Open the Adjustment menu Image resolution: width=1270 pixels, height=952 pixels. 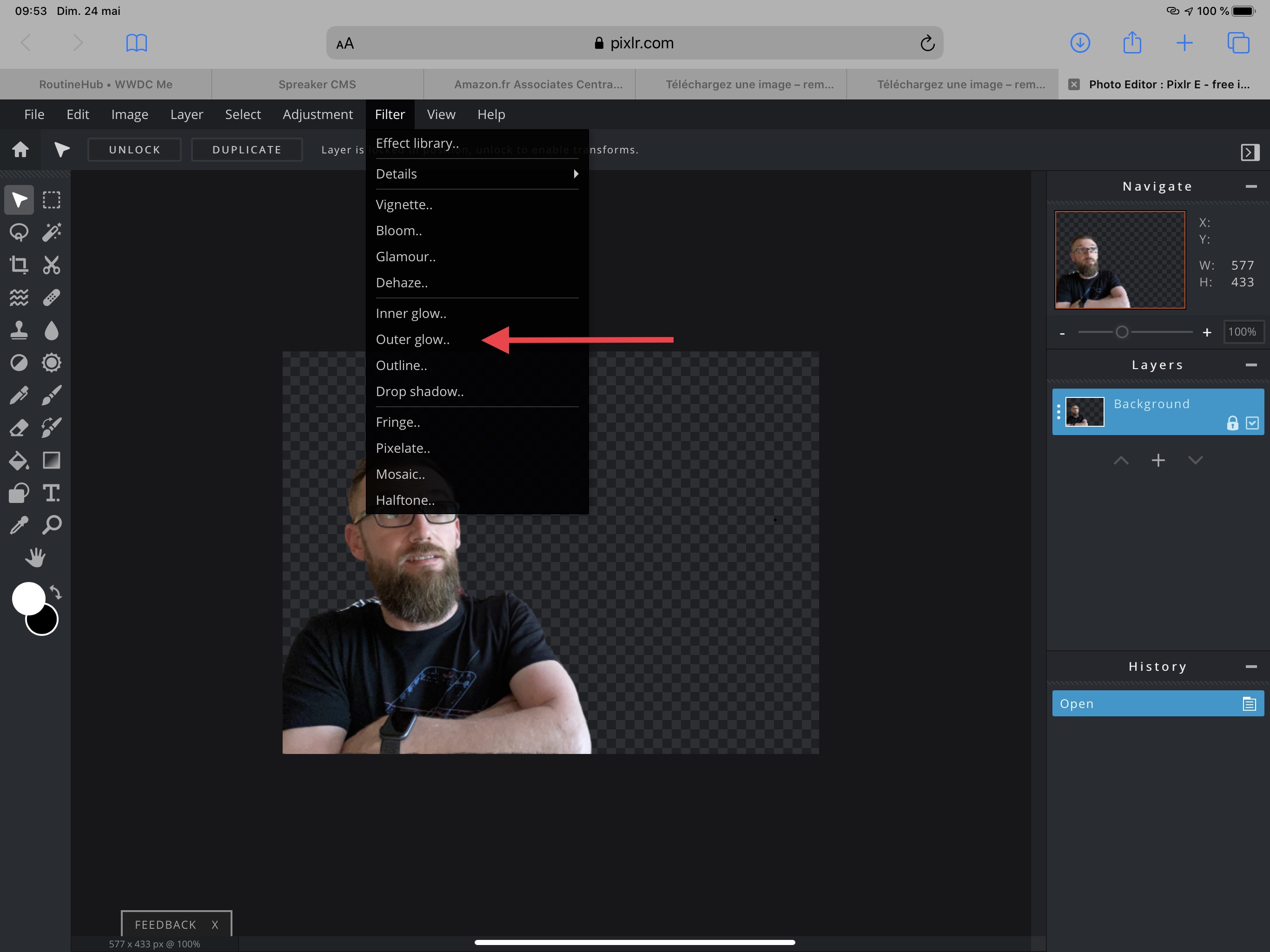(317, 114)
